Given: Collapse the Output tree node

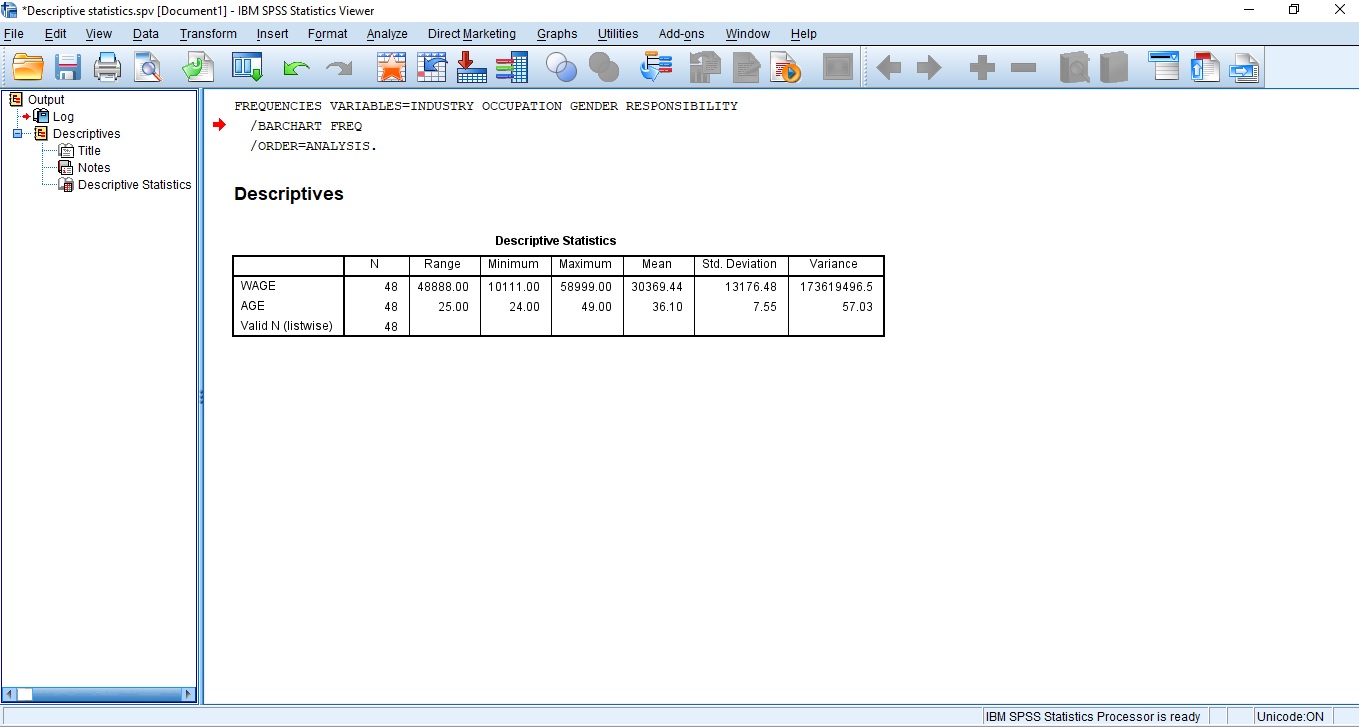Looking at the screenshot, I should [14, 99].
